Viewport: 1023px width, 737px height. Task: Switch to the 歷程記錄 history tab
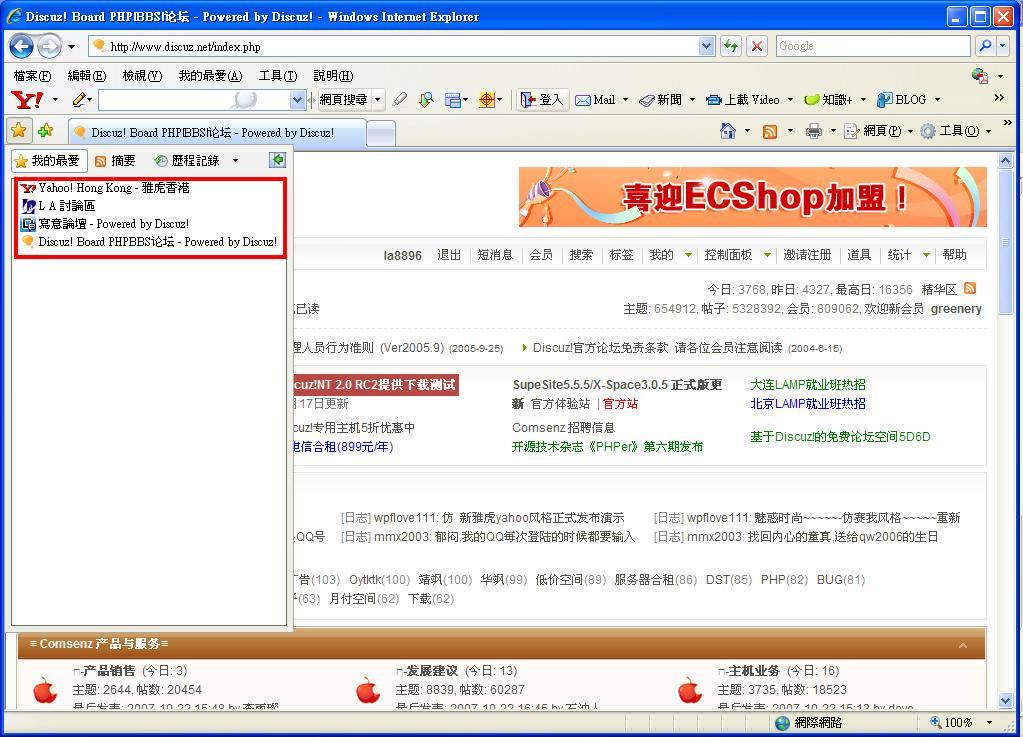pyautogui.click(x=187, y=160)
